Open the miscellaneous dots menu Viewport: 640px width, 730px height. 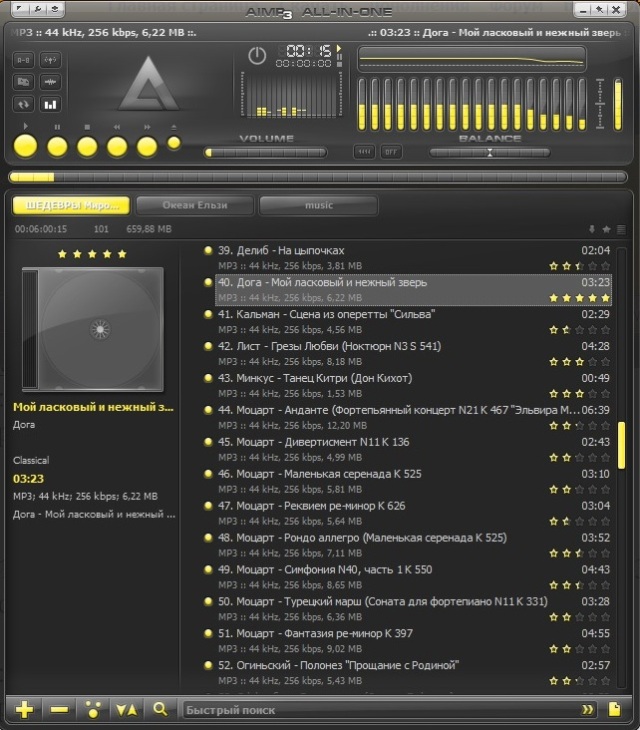coord(93,710)
